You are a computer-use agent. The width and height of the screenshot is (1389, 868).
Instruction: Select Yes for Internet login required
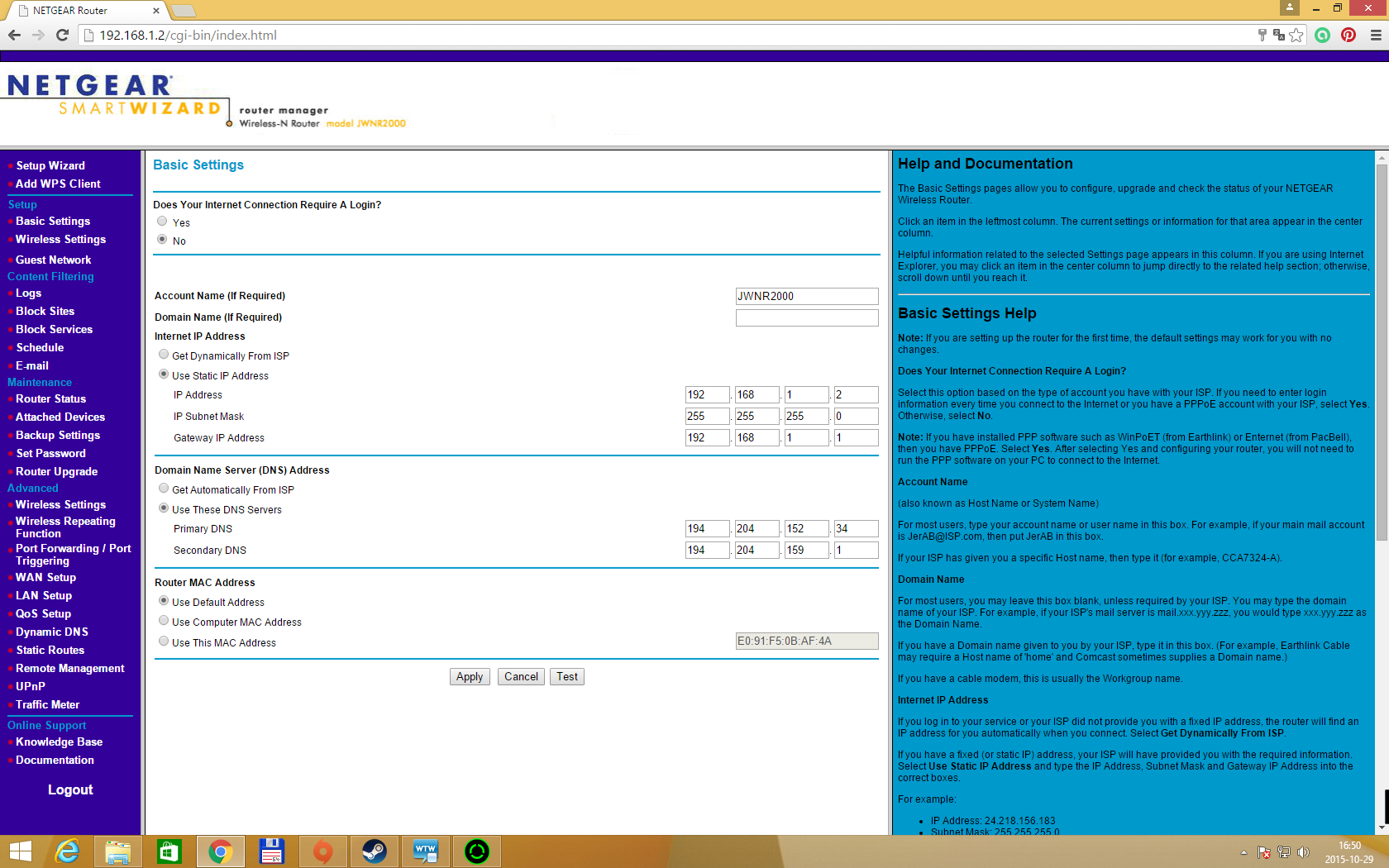click(162, 222)
